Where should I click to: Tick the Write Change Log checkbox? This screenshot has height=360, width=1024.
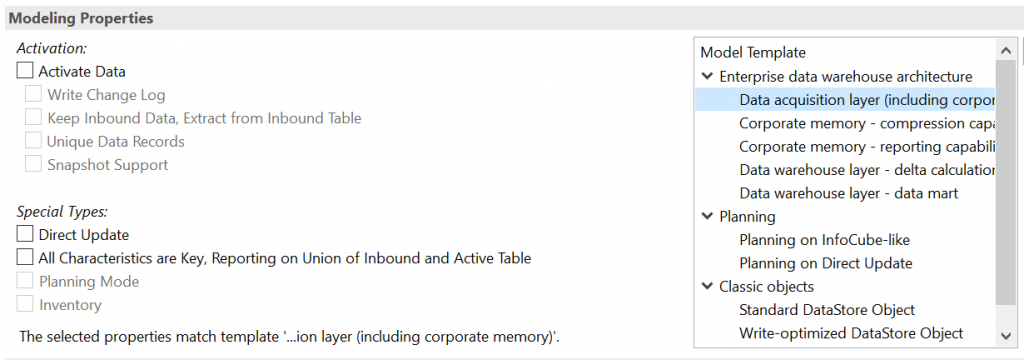tap(33, 94)
